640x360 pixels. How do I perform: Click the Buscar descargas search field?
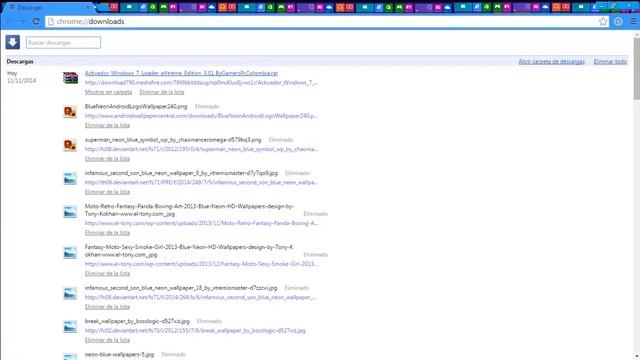(63, 42)
